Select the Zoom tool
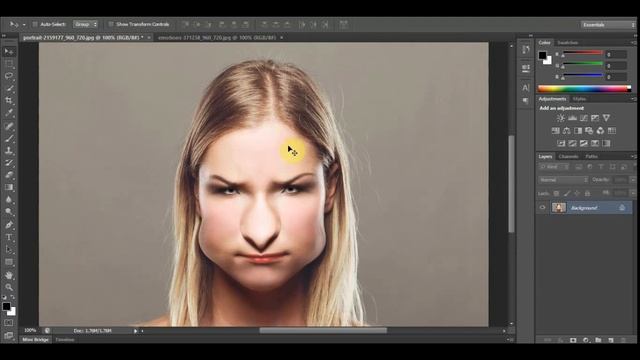The height and width of the screenshot is (360, 640). 9,287
